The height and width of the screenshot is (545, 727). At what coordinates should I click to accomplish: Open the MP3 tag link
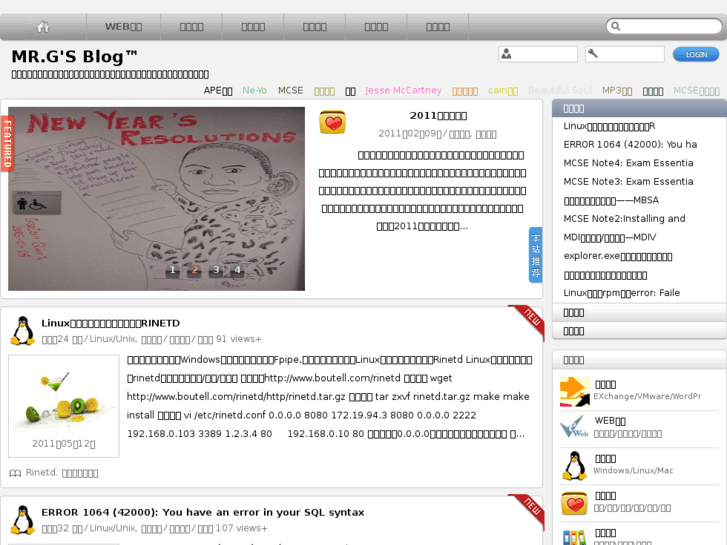tap(617, 90)
